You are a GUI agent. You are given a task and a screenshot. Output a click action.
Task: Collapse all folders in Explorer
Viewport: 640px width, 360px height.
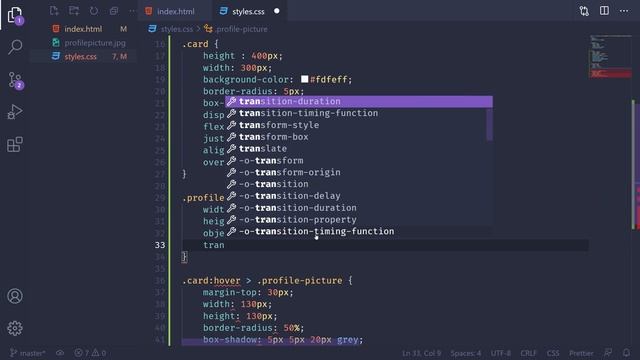pos(113,11)
